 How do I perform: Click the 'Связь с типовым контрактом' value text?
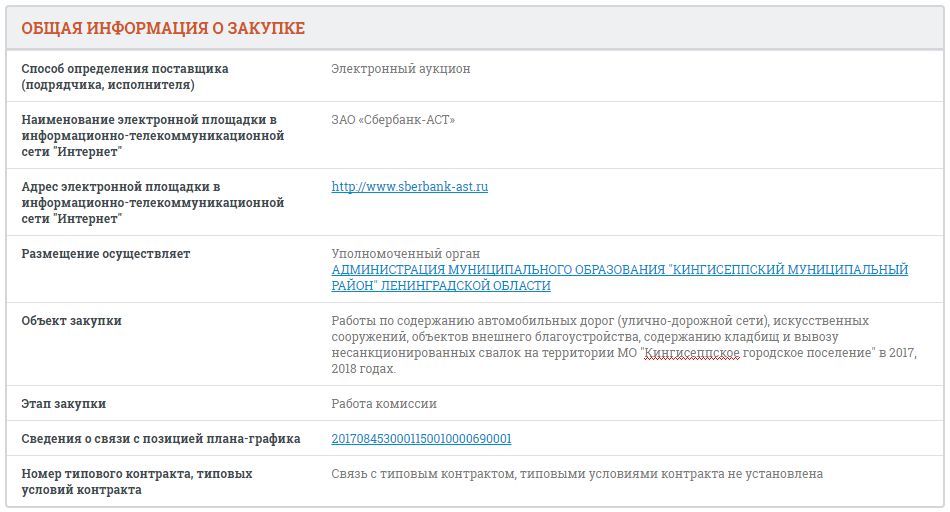click(577, 473)
